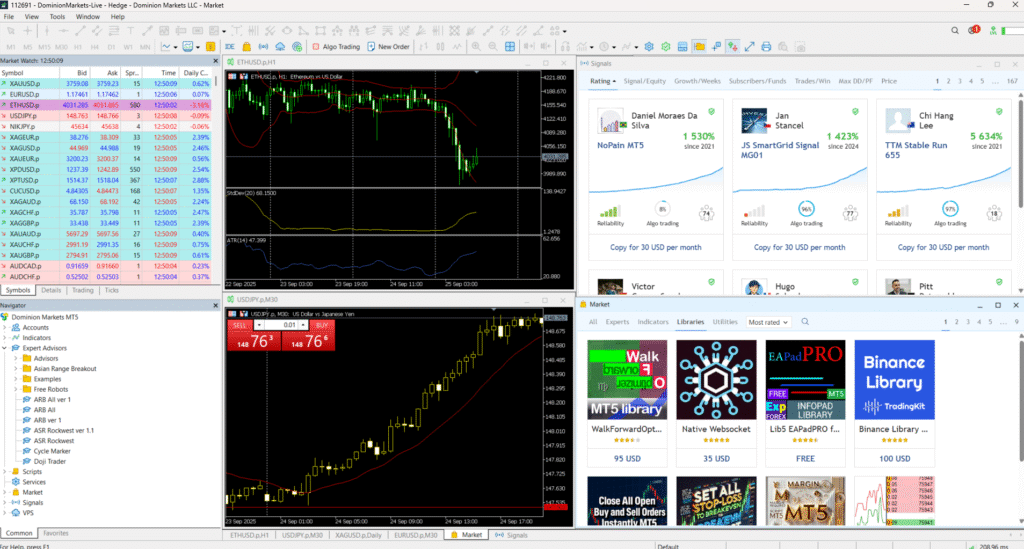Image resolution: width=1024 pixels, height=549 pixels.
Task: Click Copy for 30 USD under NoPain MT5
Action: (x=653, y=246)
